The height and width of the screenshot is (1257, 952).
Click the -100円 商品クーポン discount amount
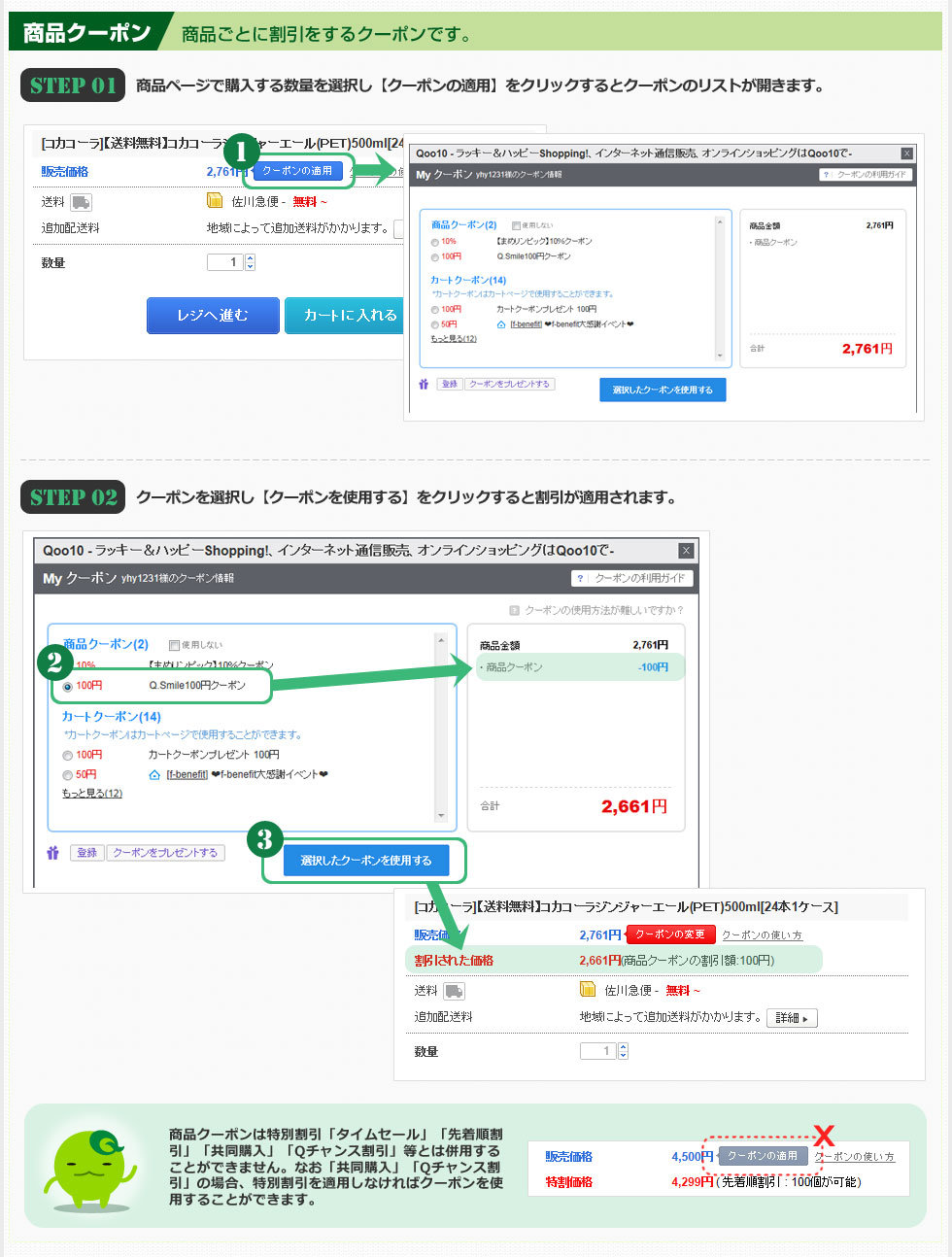[653, 667]
